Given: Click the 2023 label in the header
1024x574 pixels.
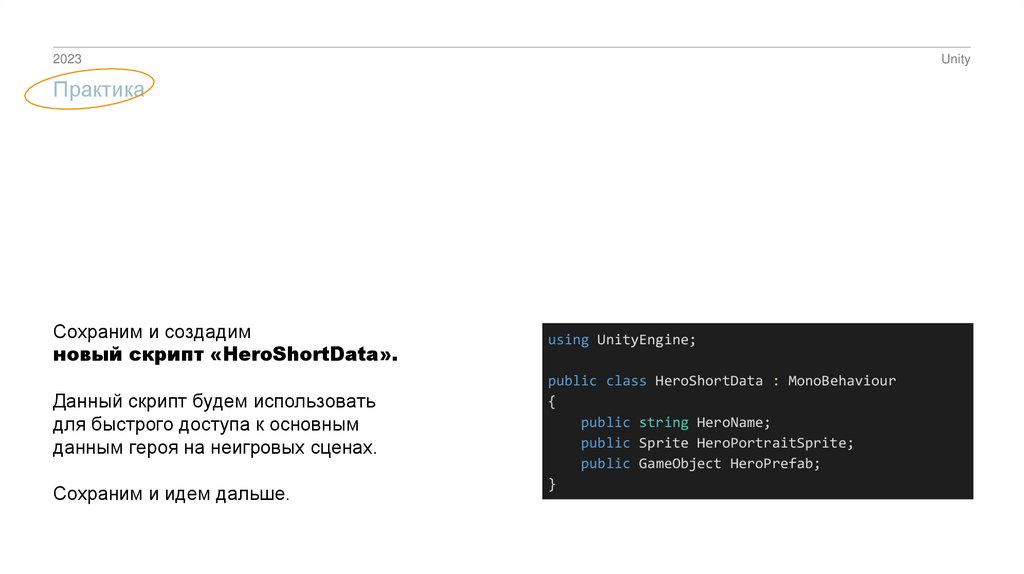Looking at the screenshot, I should click(67, 59).
